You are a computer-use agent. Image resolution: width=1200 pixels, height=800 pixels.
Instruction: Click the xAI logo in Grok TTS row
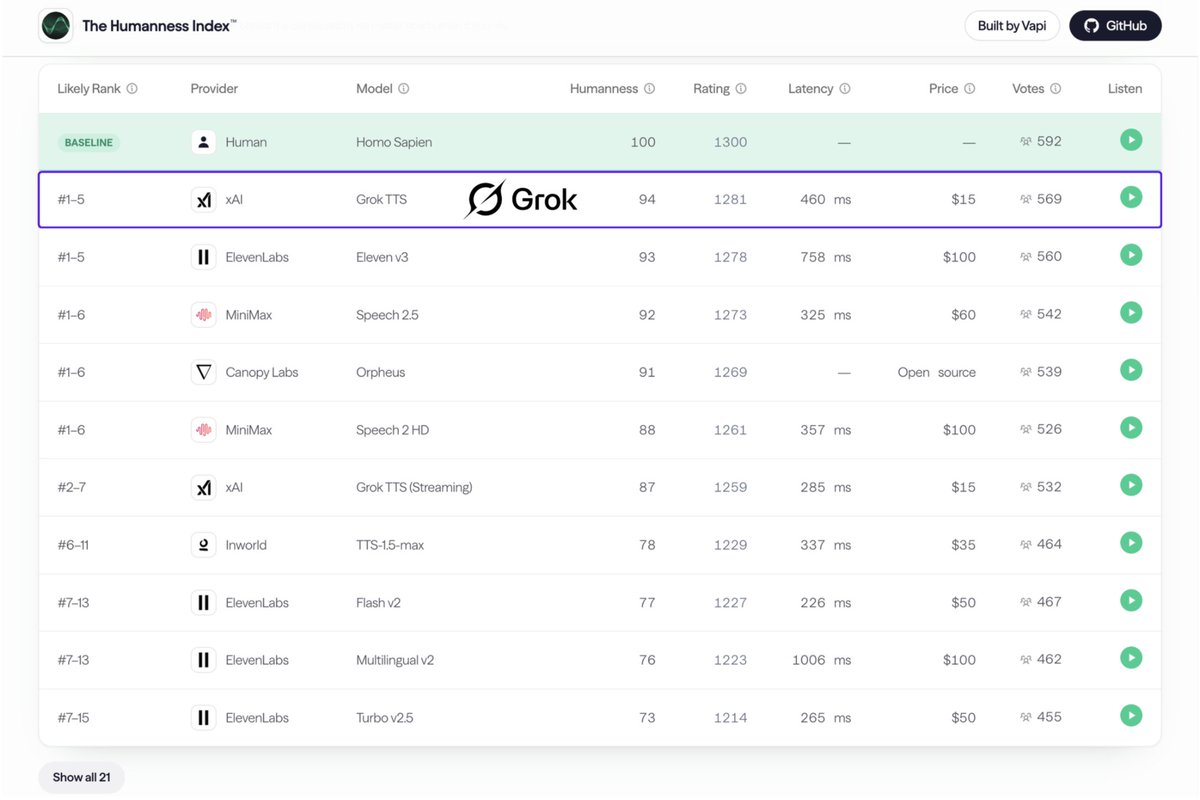click(x=204, y=199)
